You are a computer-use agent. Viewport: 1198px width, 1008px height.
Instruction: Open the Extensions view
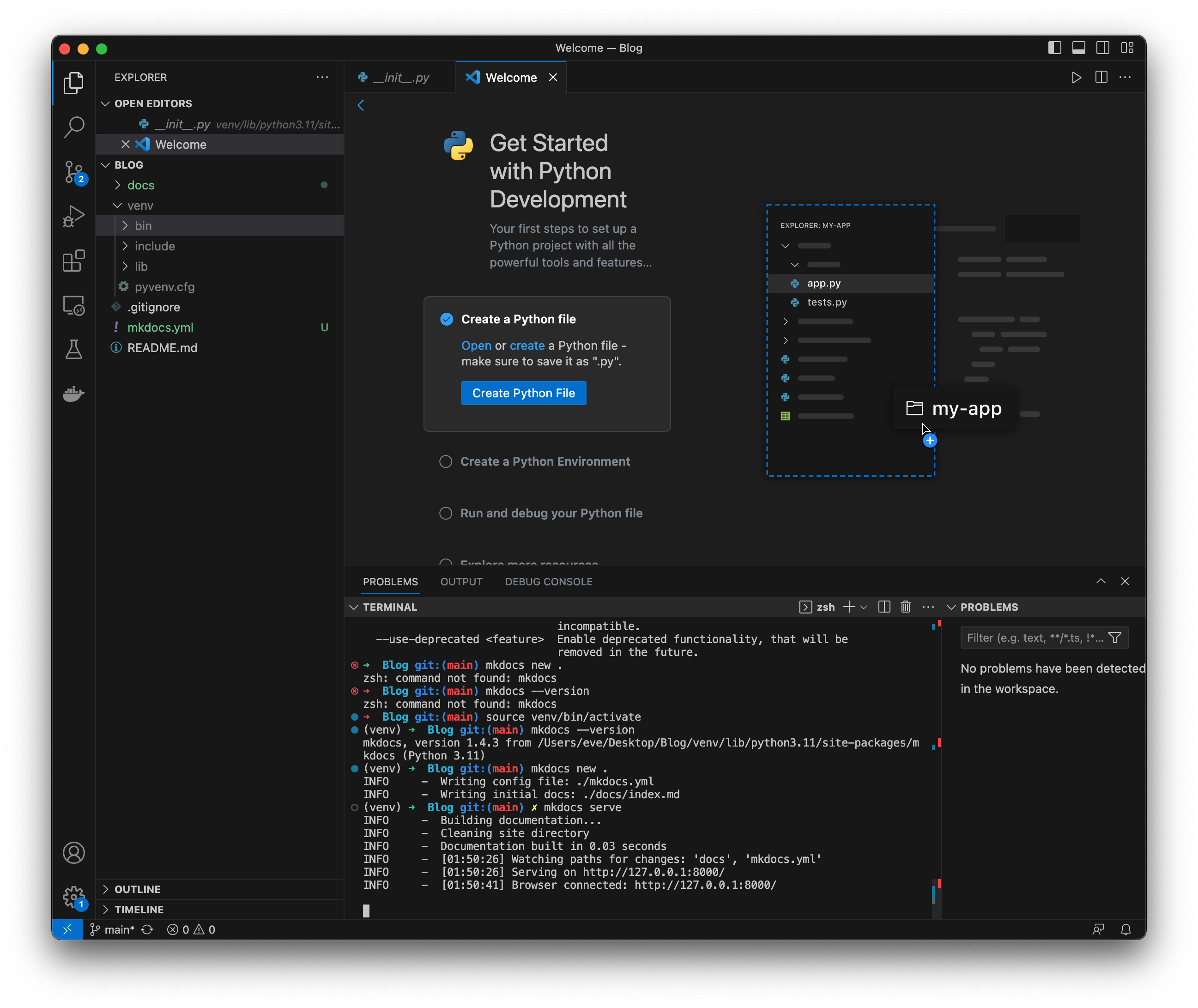point(73,261)
